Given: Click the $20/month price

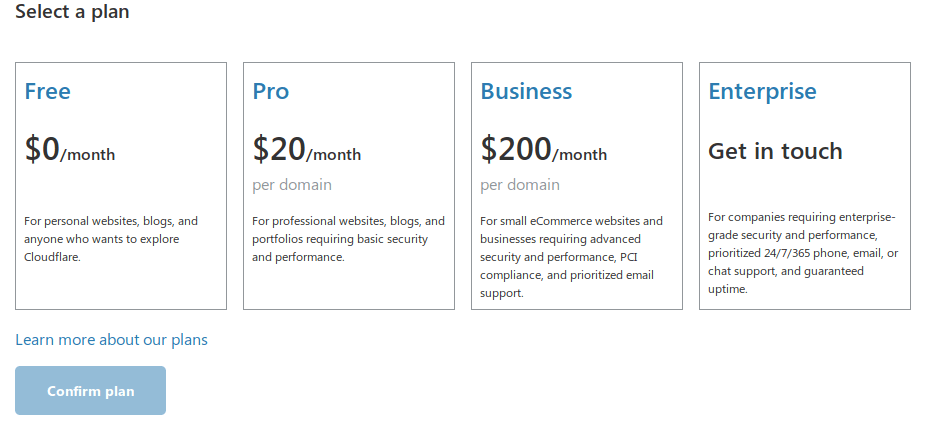Looking at the screenshot, I should tap(306, 151).
